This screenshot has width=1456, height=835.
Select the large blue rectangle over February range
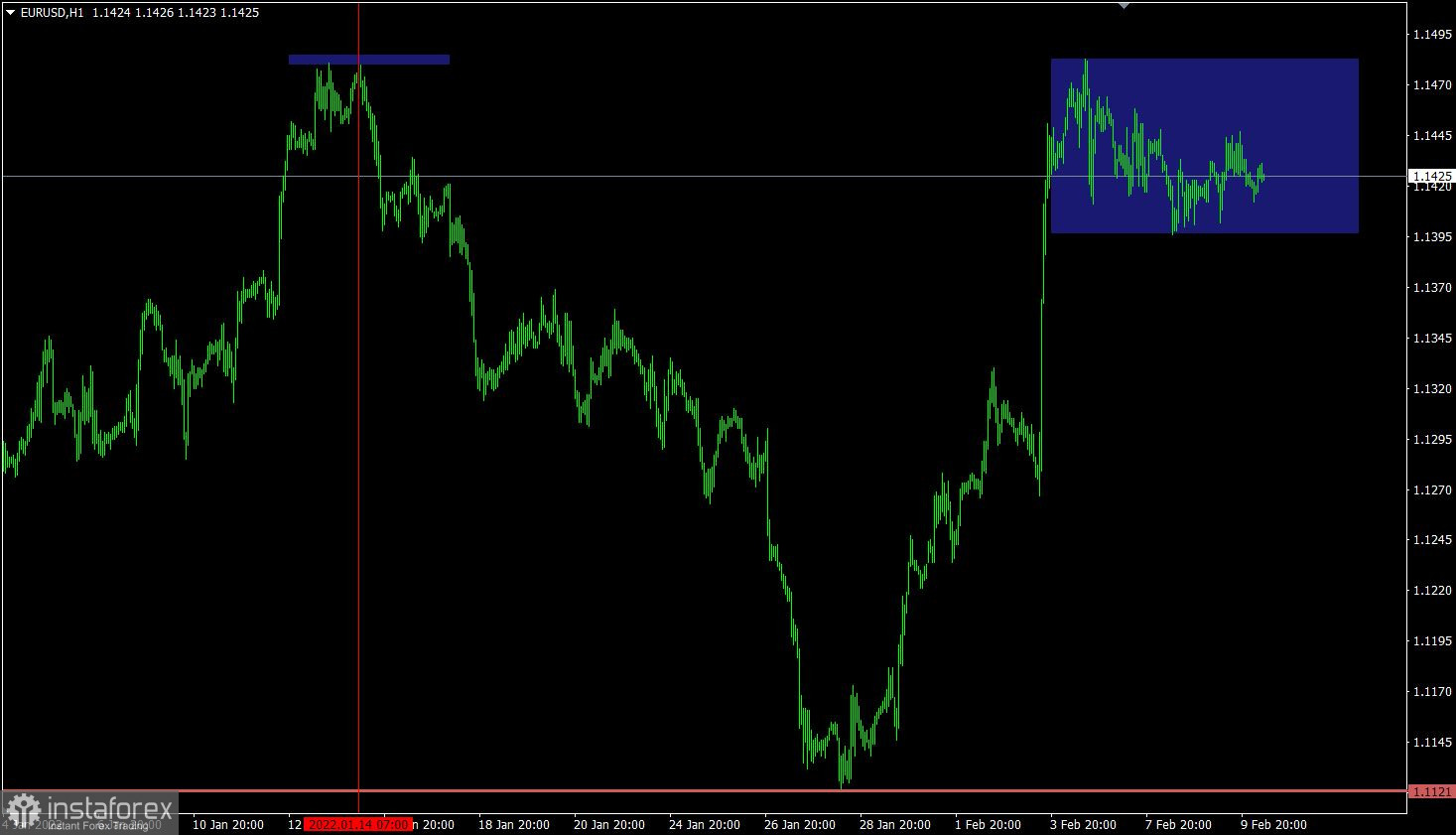coord(1205,146)
